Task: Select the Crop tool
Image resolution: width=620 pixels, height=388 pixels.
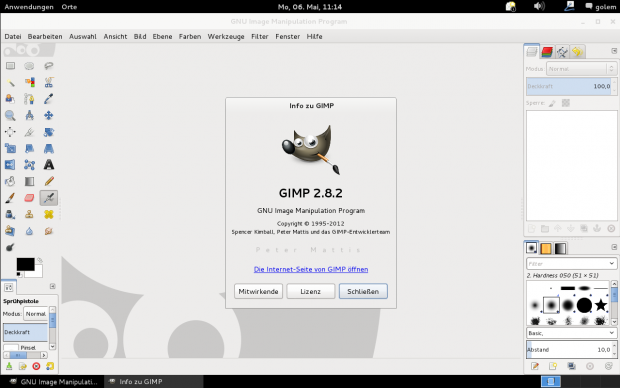Action: pyautogui.click(x=29, y=132)
